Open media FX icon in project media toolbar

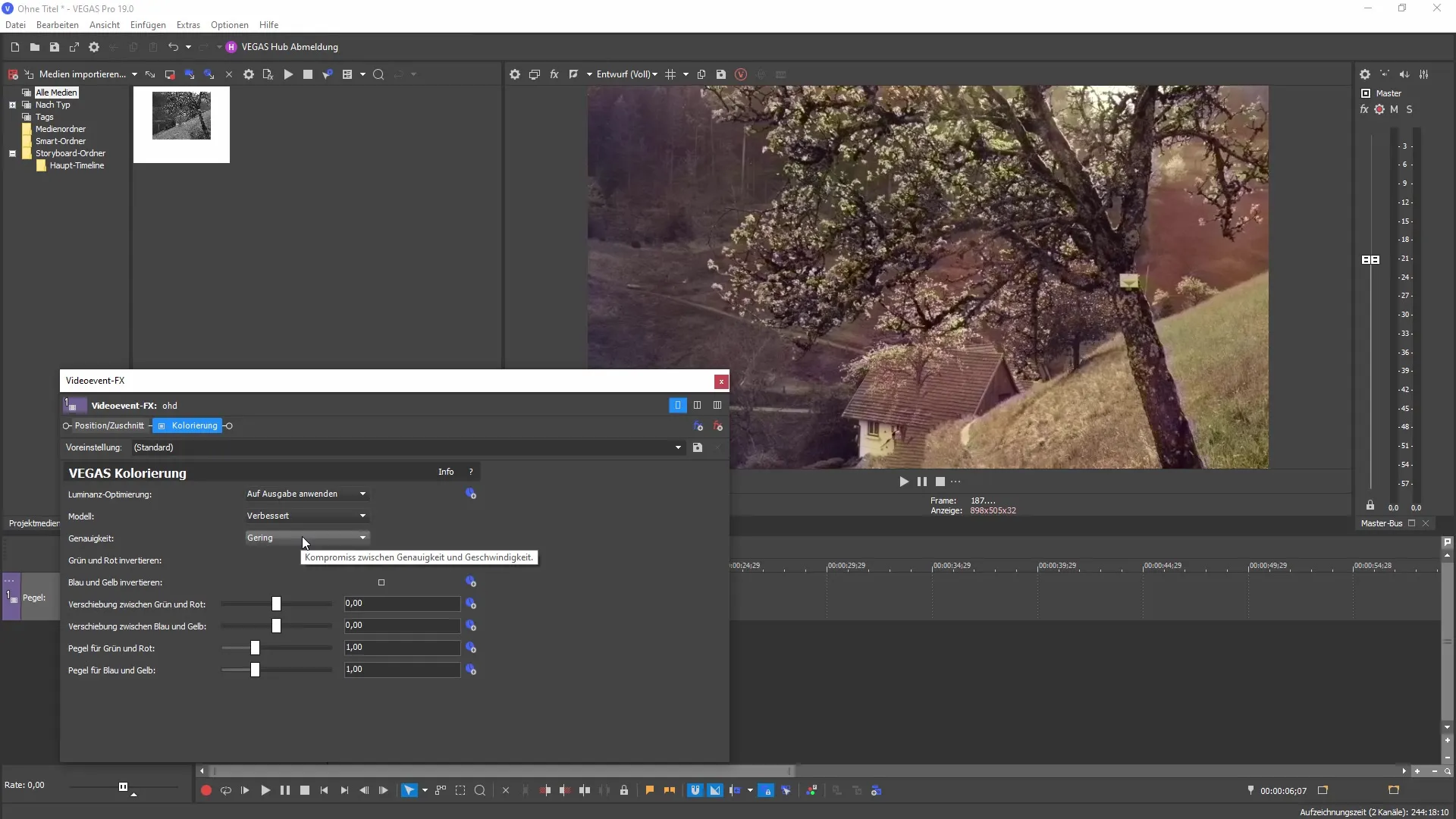pos(268,74)
